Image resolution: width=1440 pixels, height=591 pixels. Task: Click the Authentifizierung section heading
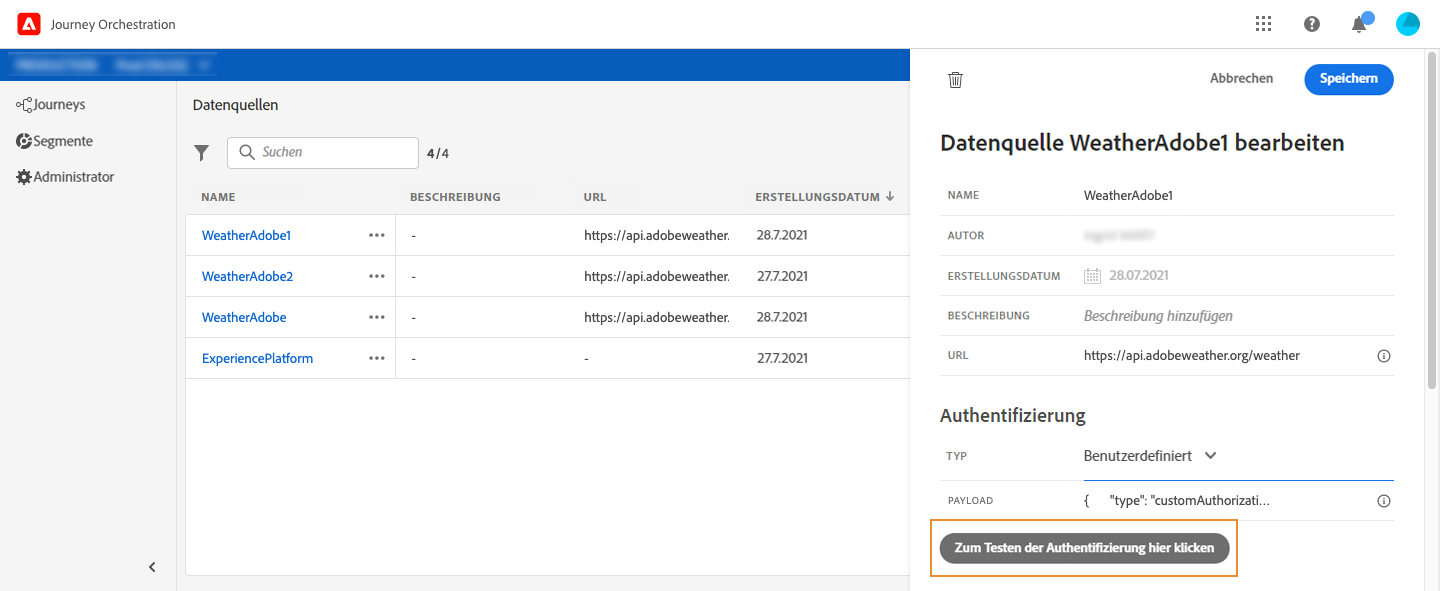(1013, 415)
